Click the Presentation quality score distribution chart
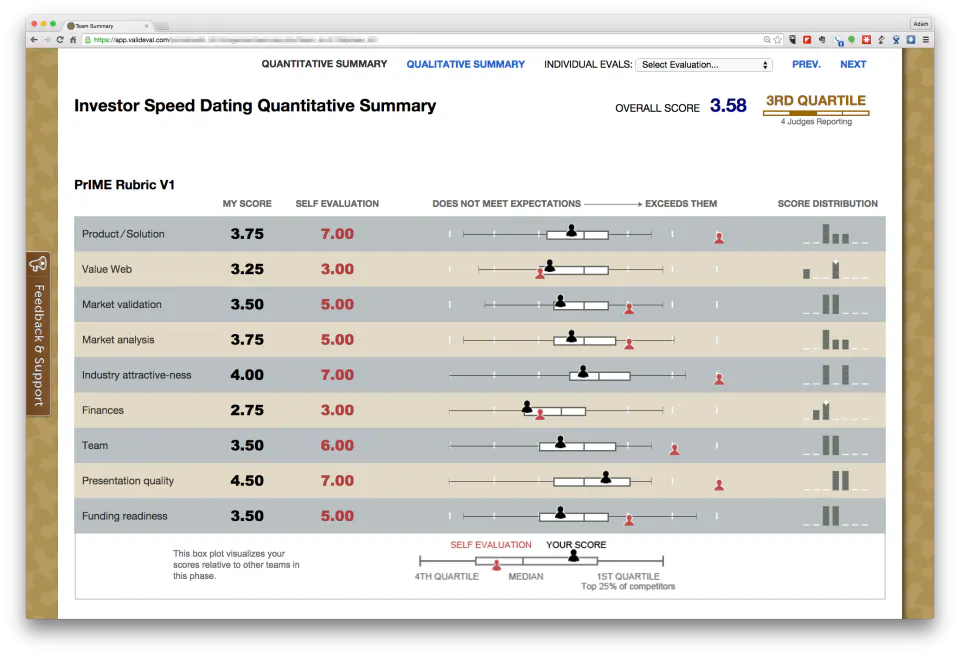 [835, 481]
